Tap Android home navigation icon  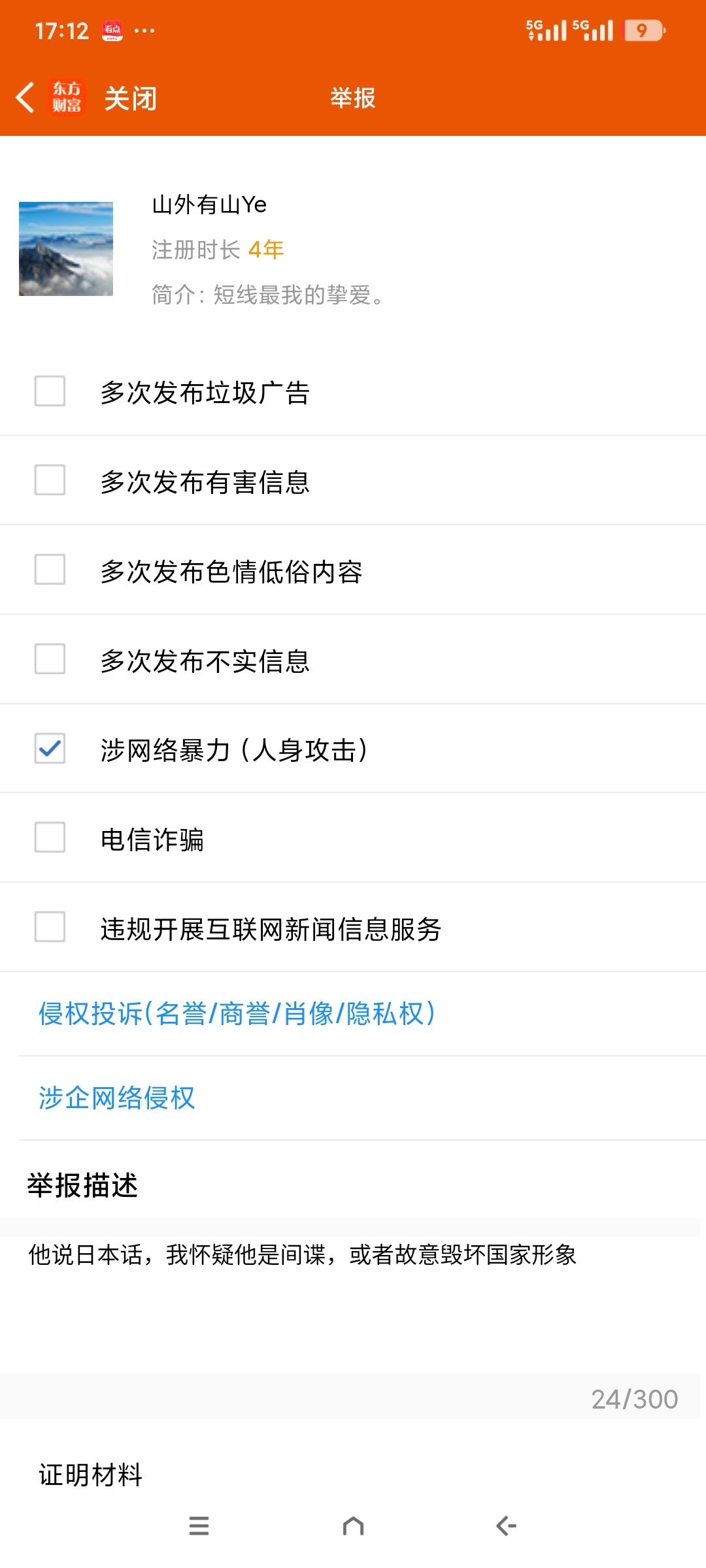pyautogui.click(x=353, y=1526)
